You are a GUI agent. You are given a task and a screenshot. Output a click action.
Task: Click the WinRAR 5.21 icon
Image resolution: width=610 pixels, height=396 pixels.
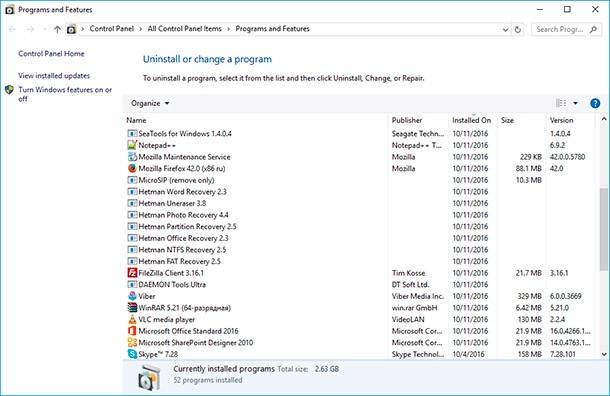pos(132,308)
